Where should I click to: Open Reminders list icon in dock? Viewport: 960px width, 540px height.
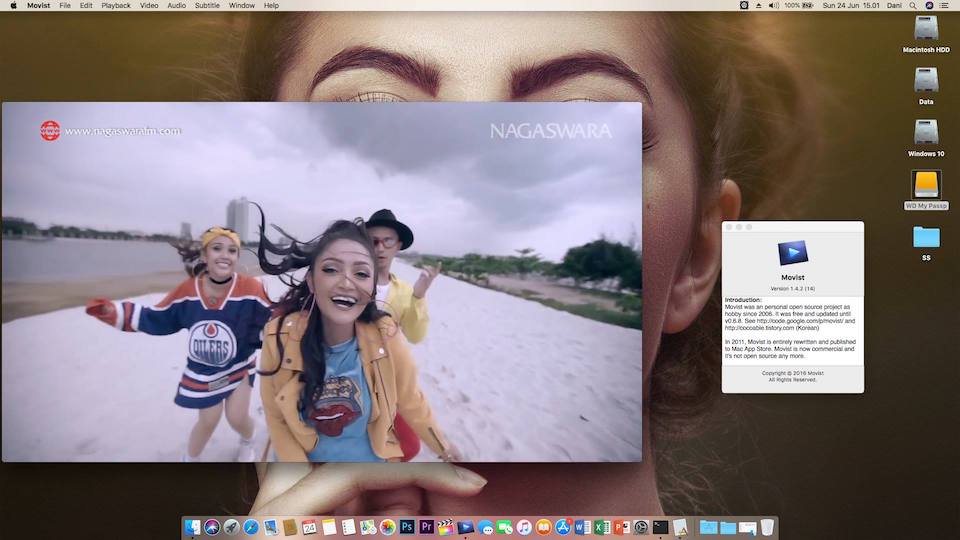pos(348,527)
